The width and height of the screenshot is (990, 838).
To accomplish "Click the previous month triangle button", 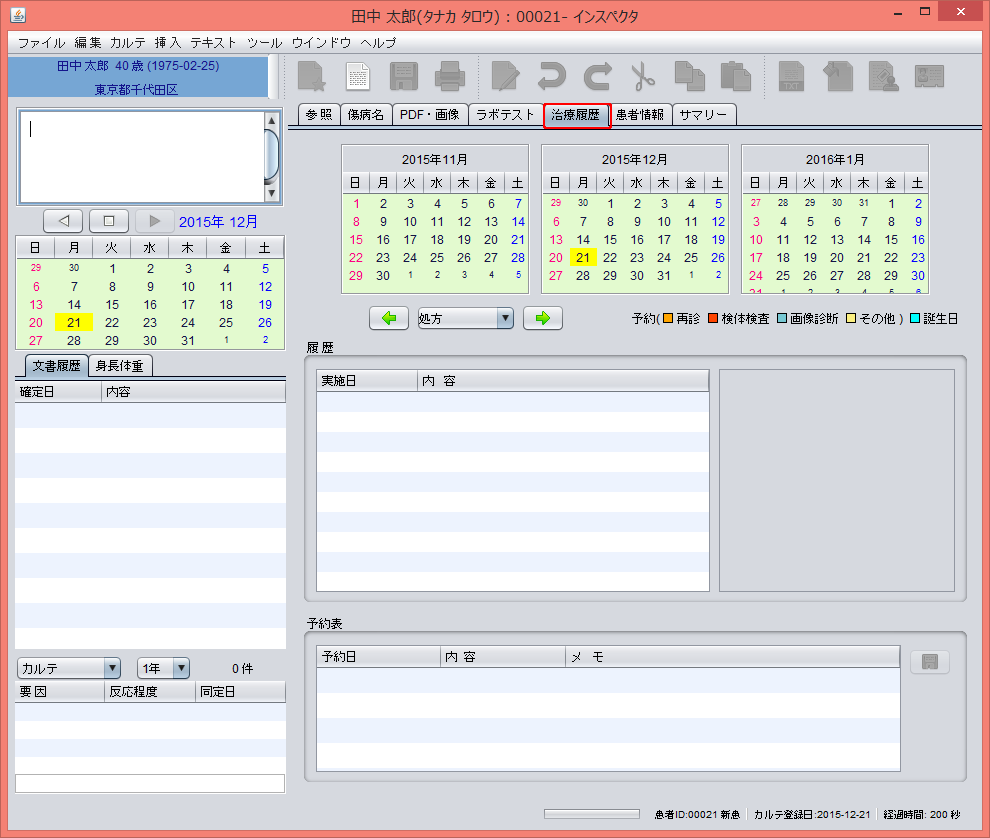I will coord(63,221).
